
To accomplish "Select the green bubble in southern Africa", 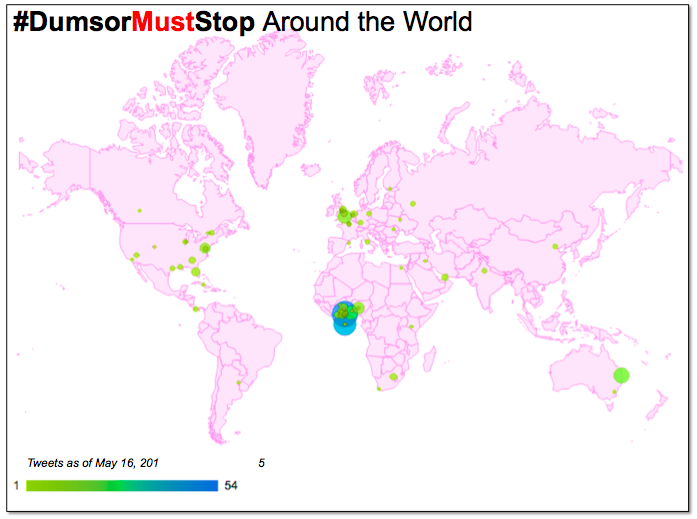I will click(x=394, y=377).
